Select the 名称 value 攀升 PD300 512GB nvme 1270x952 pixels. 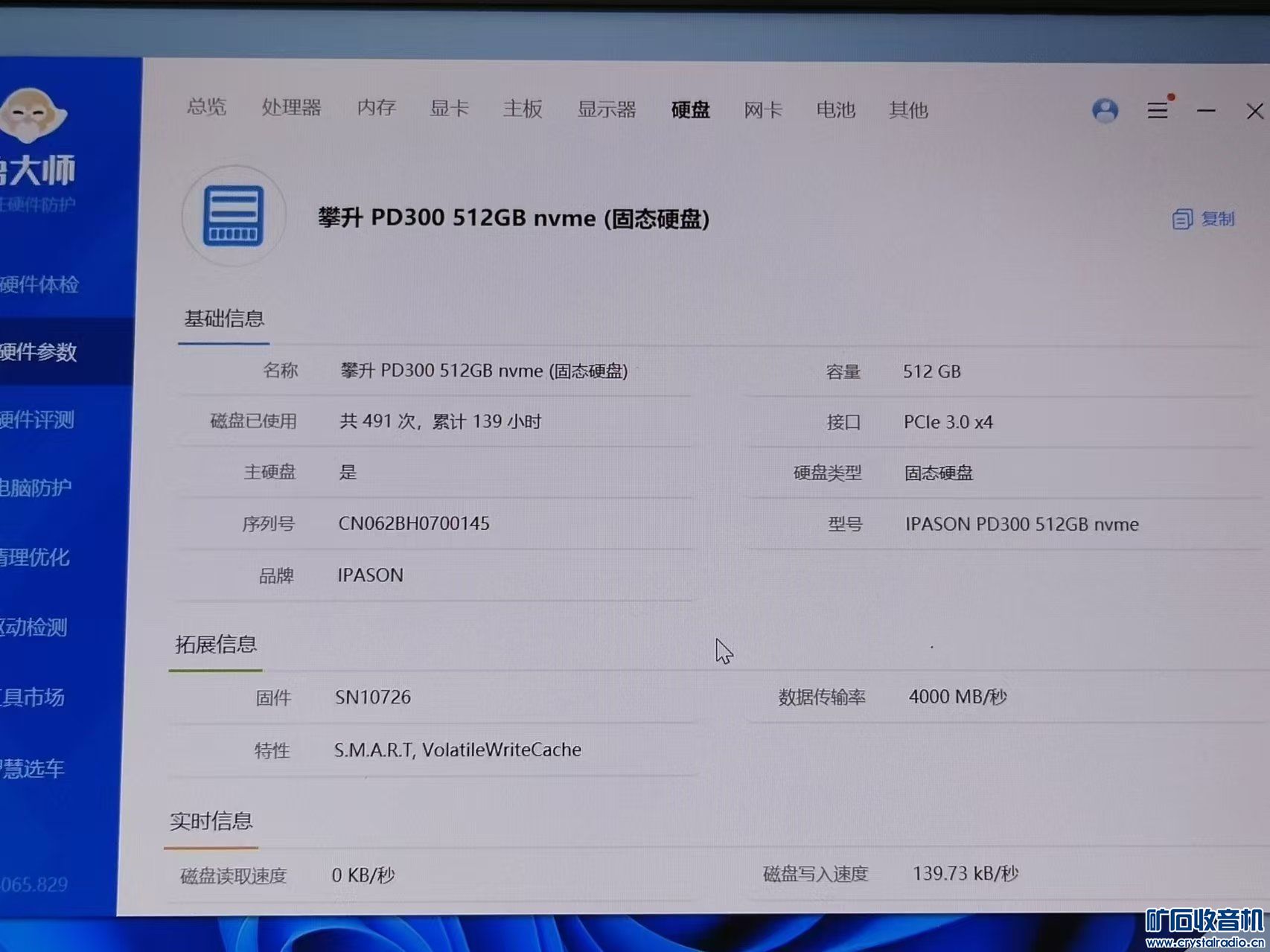[x=484, y=371]
